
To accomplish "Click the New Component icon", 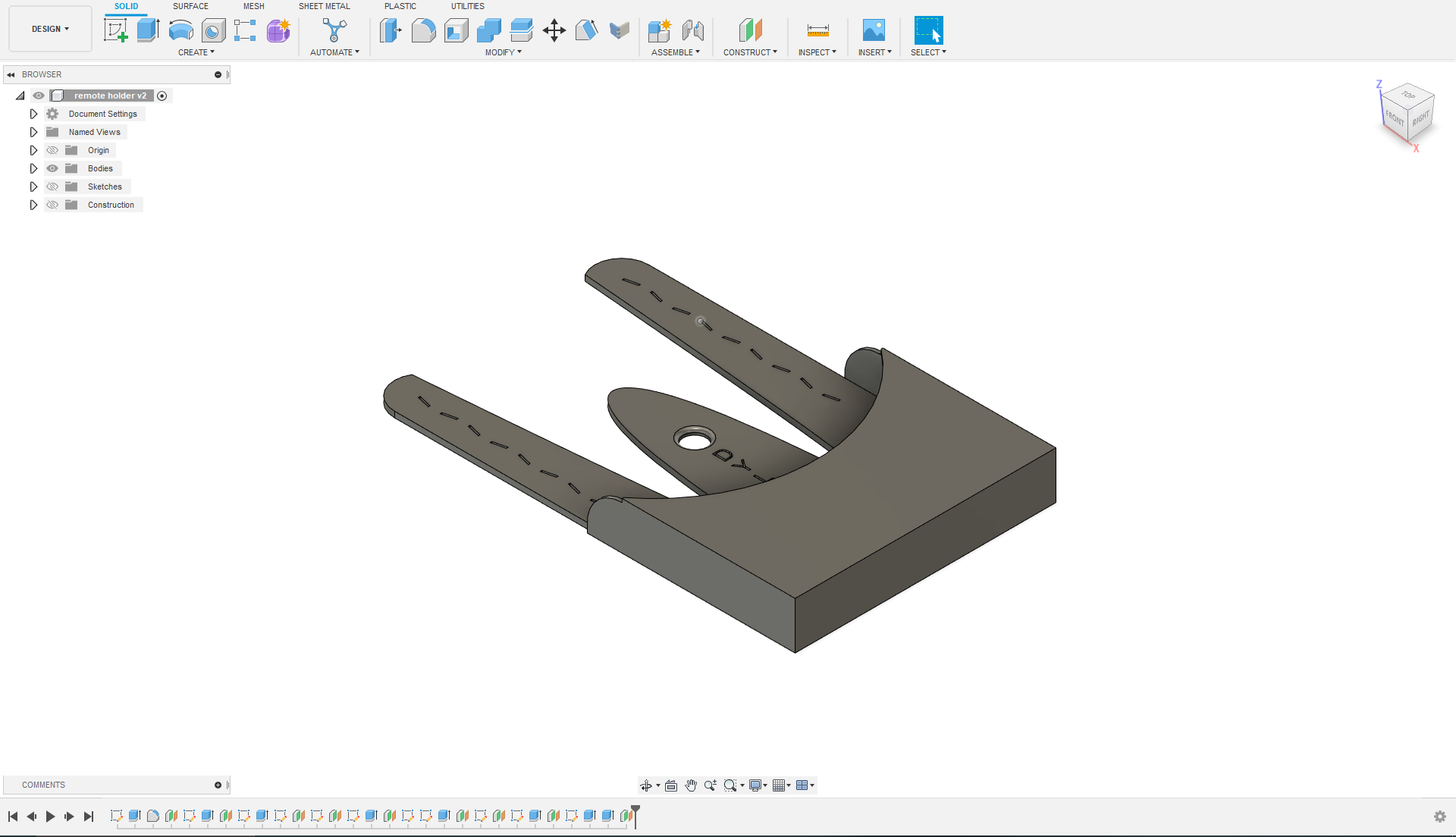I will coord(660,30).
